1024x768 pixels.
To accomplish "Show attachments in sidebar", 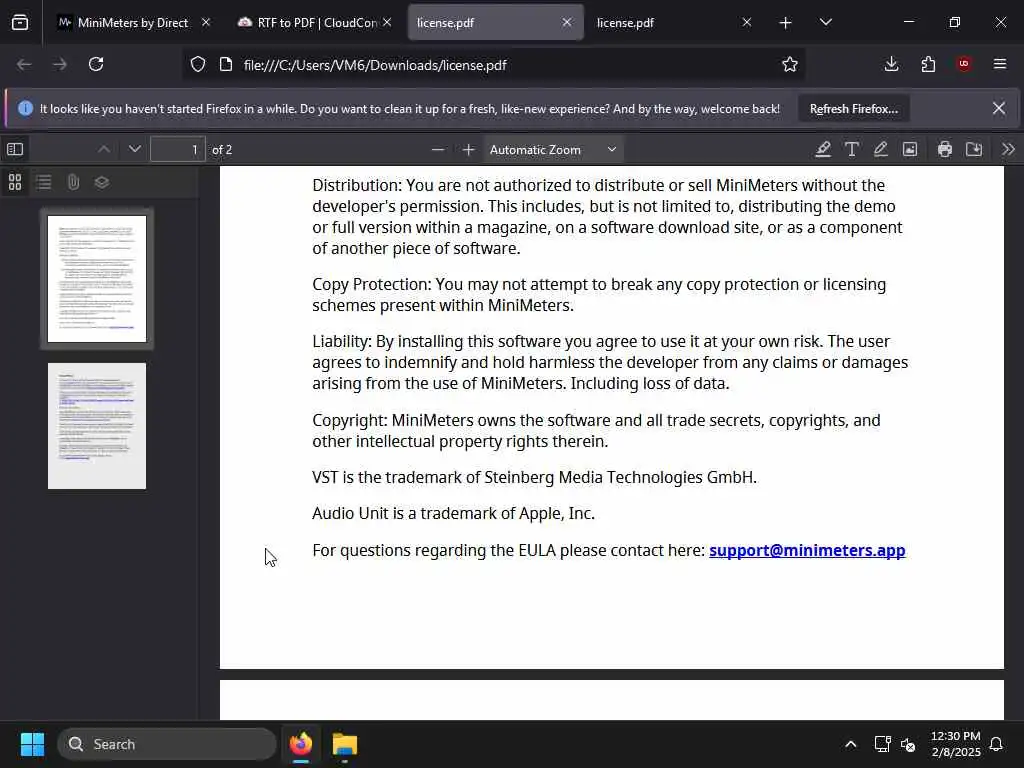I will coord(73,182).
